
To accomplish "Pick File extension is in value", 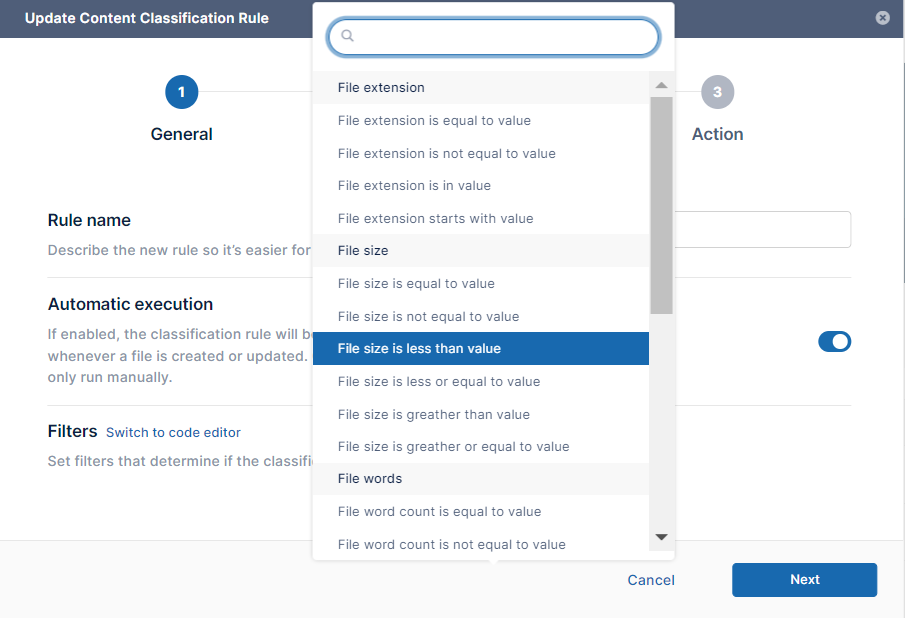I will coord(414,186).
